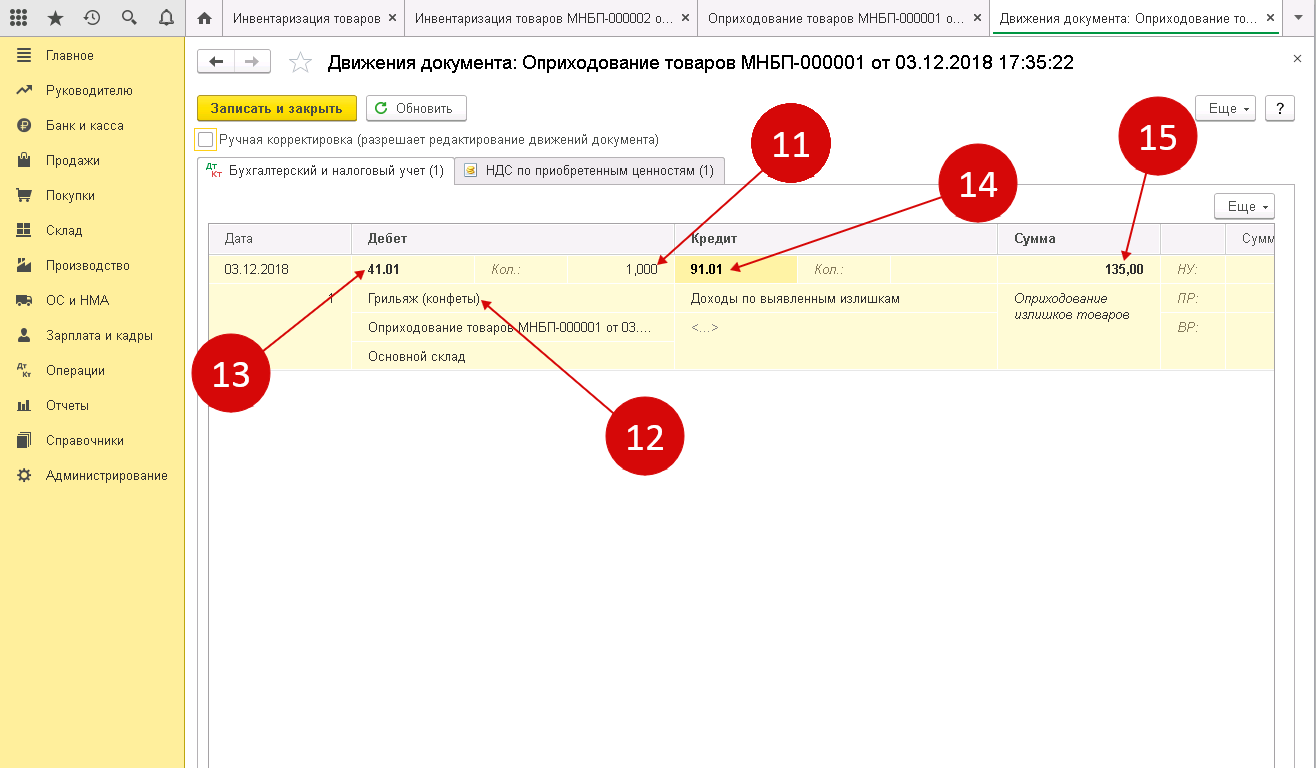Click the back navigation arrow
1316x768 pixels.
click(217, 62)
